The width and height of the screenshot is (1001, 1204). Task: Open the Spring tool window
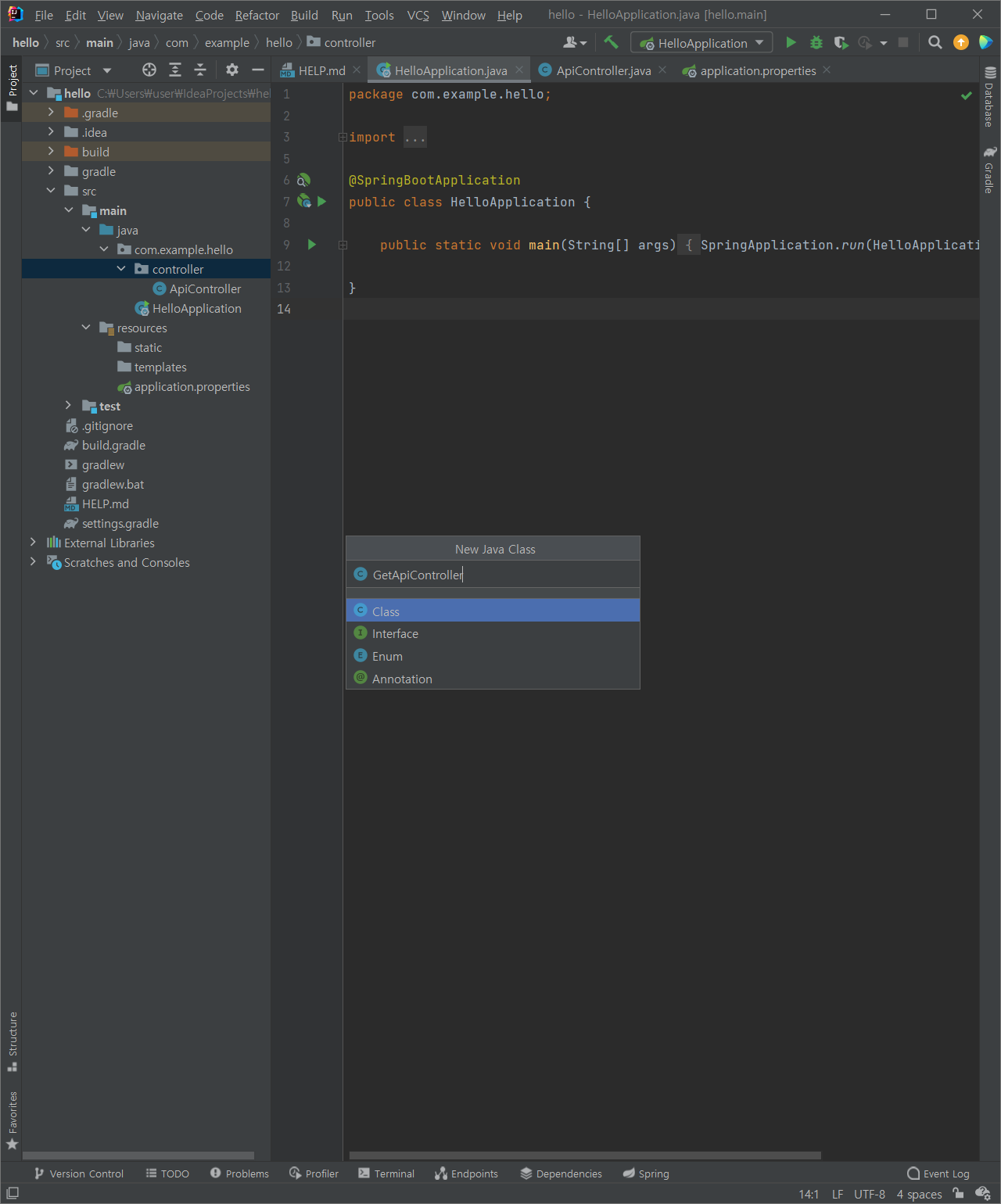click(646, 1174)
